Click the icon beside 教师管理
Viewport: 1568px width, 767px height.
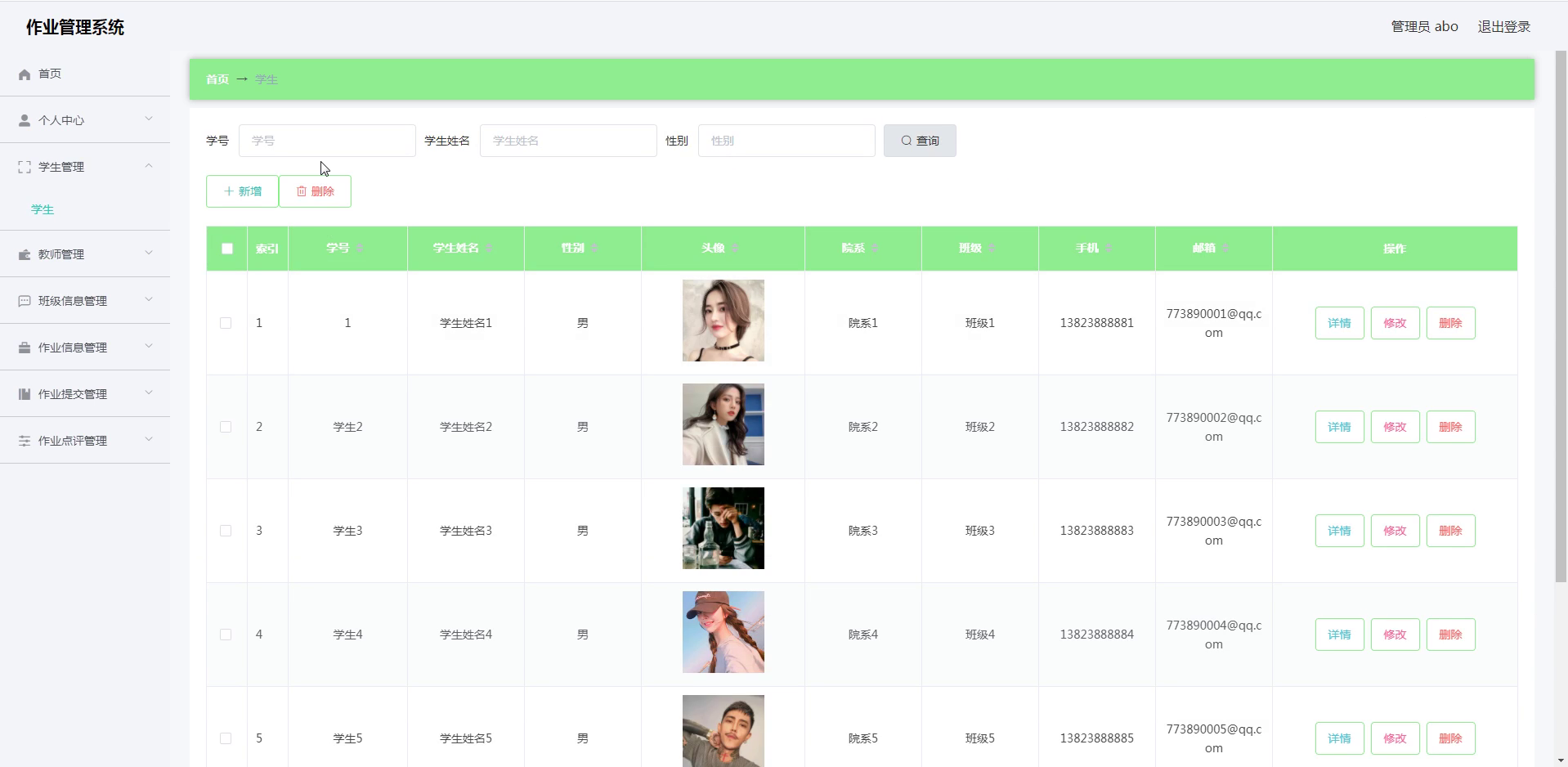click(25, 254)
